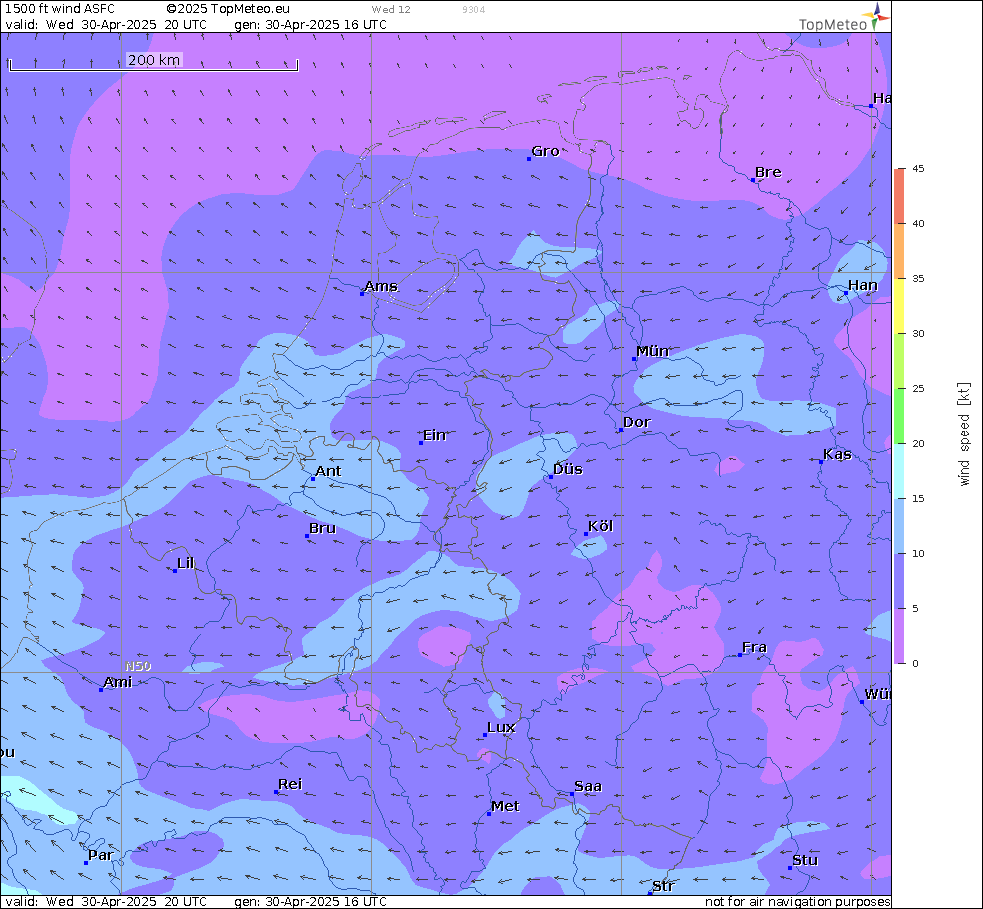Click the "Mün" city label
983x909 pixels.
653,352
